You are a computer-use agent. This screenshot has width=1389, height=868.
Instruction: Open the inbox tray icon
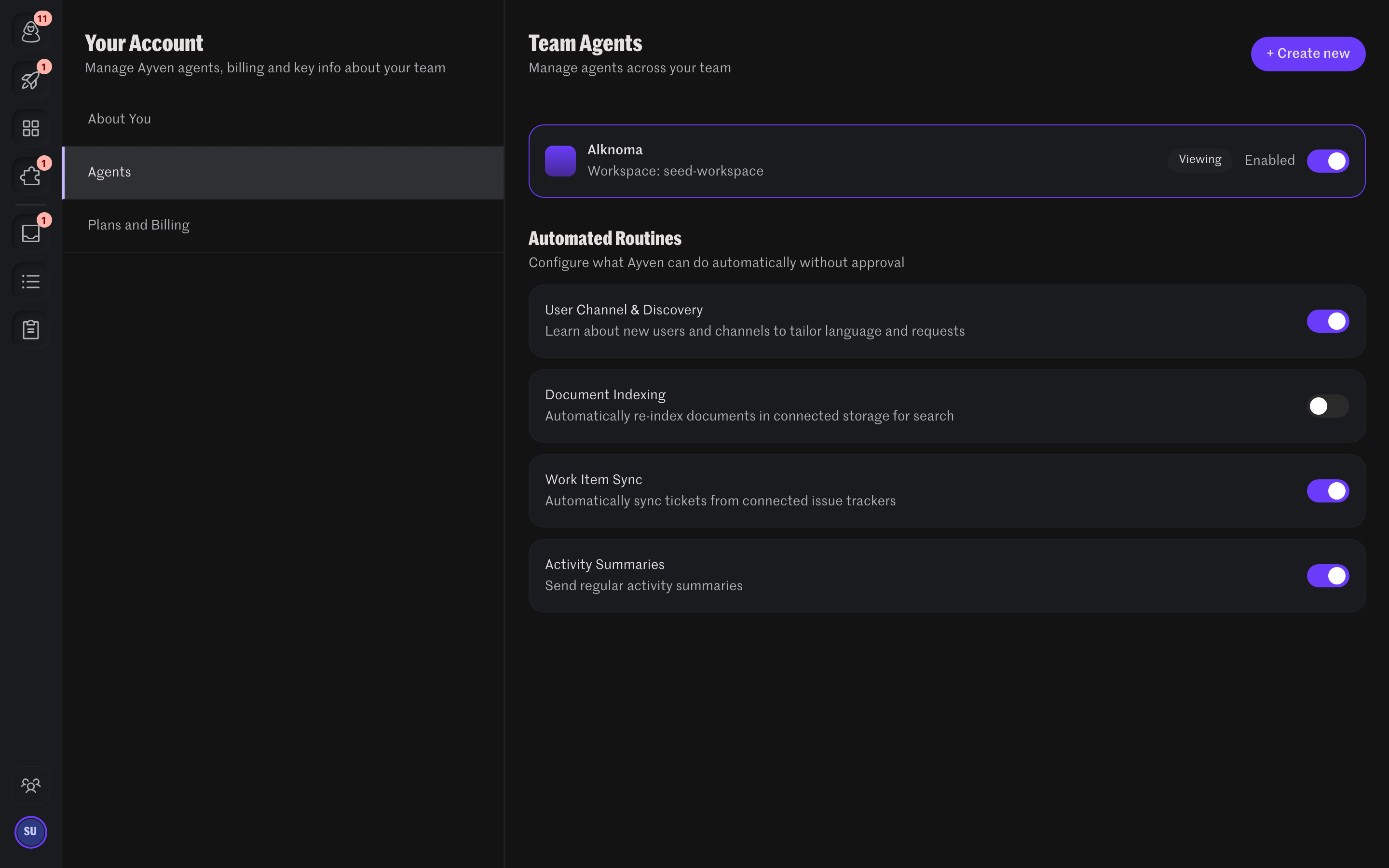[30, 233]
